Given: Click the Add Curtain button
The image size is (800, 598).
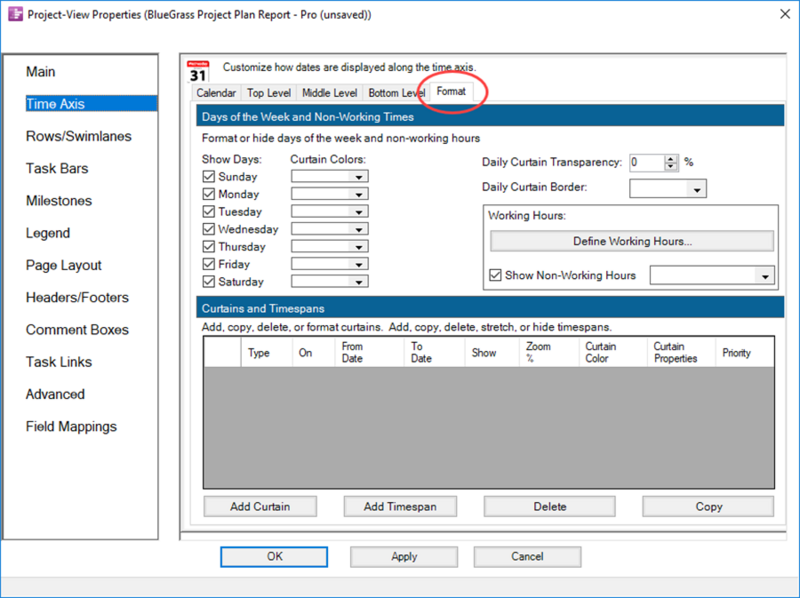Looking at the screenshot, I should [260, 507].
